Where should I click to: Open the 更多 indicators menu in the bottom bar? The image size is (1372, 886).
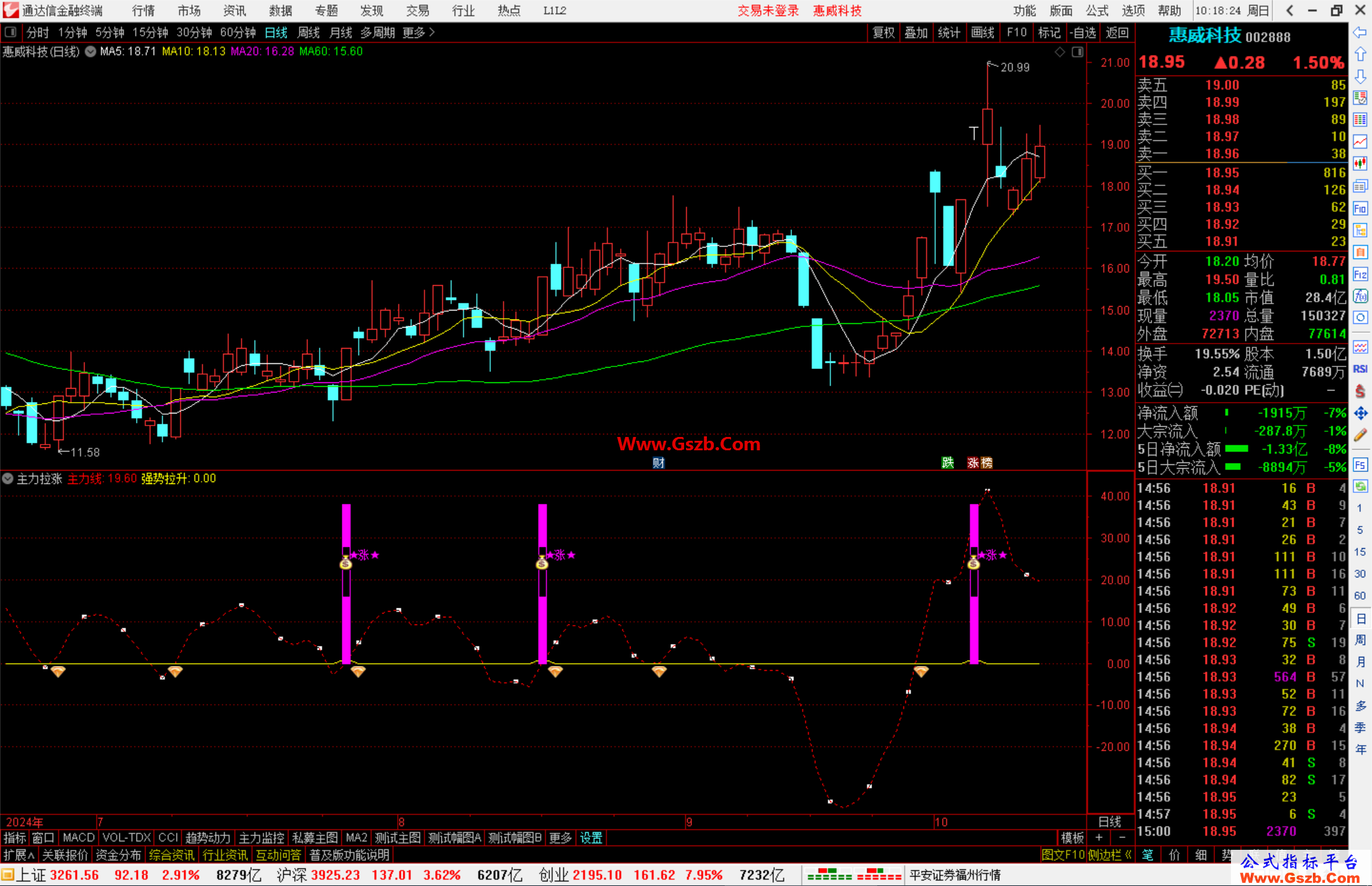click(x=560, y=838)
